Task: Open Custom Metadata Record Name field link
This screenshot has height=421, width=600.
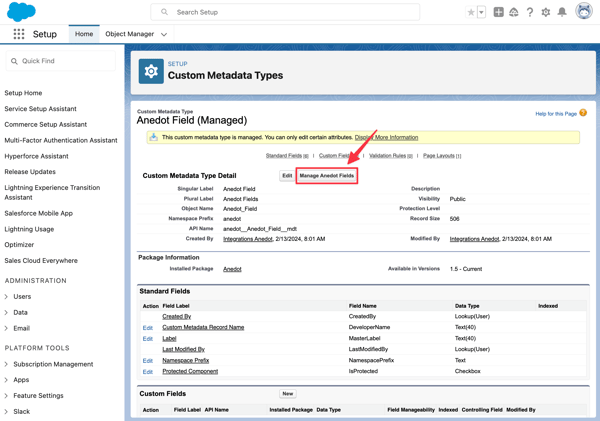Action: (x=203, y=327)
